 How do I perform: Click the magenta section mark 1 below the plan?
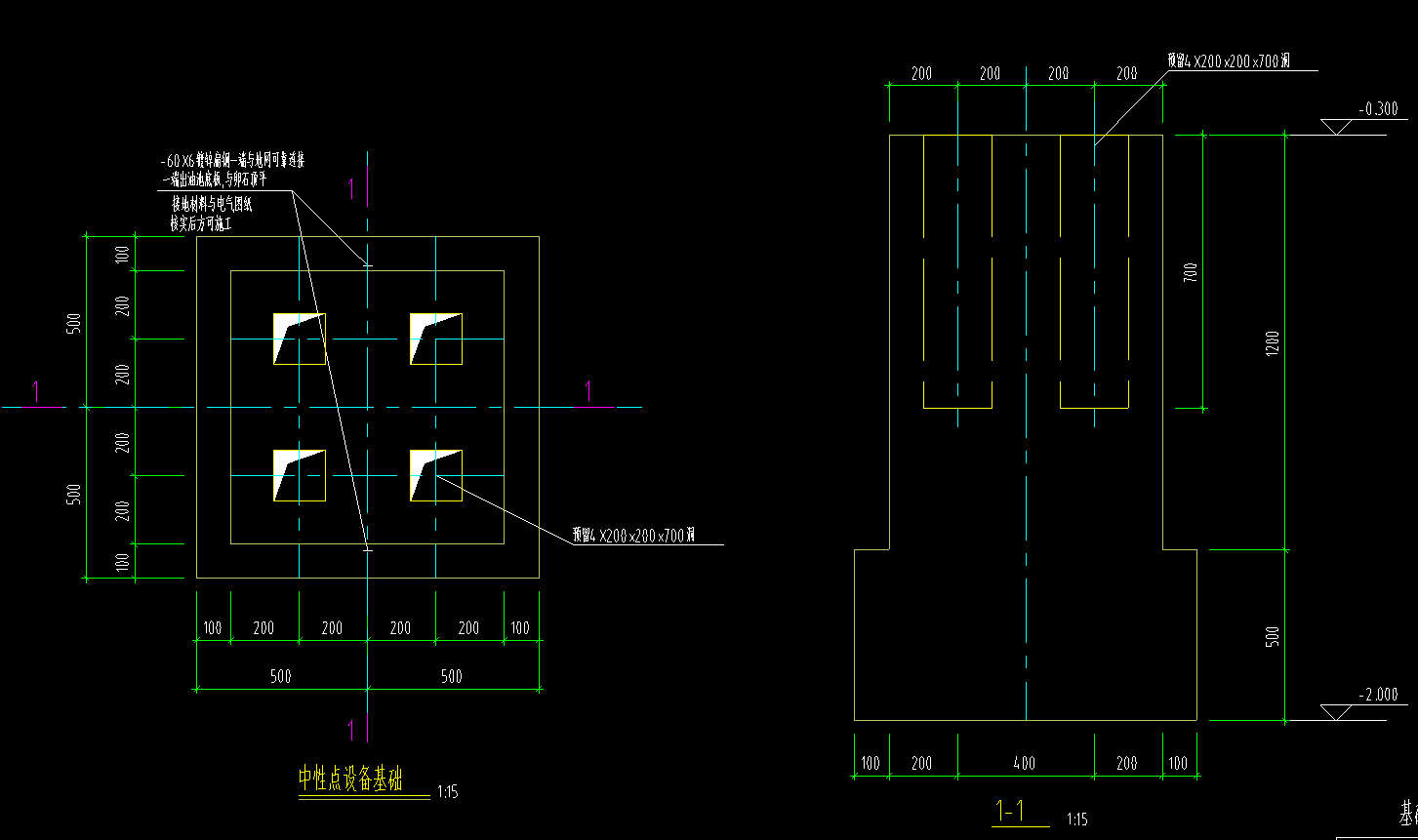(351, 729)
